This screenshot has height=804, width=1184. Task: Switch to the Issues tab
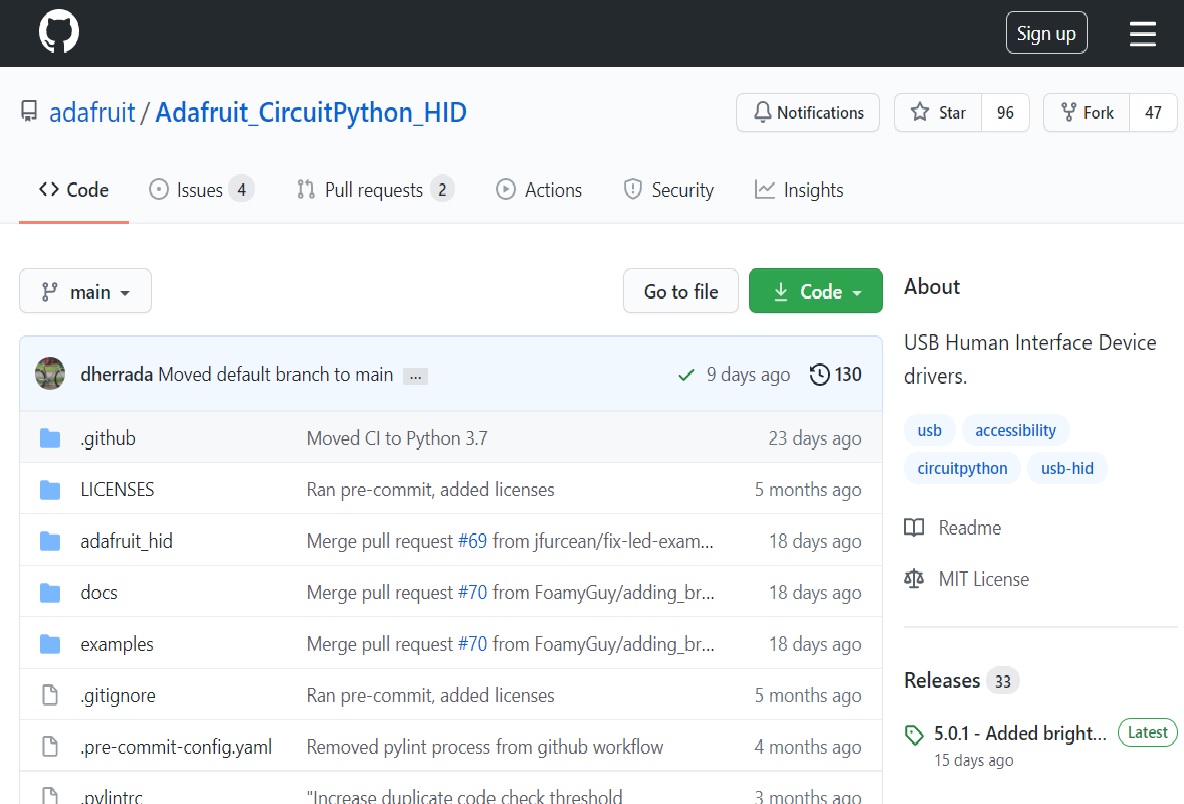click(x=201, y=190)
